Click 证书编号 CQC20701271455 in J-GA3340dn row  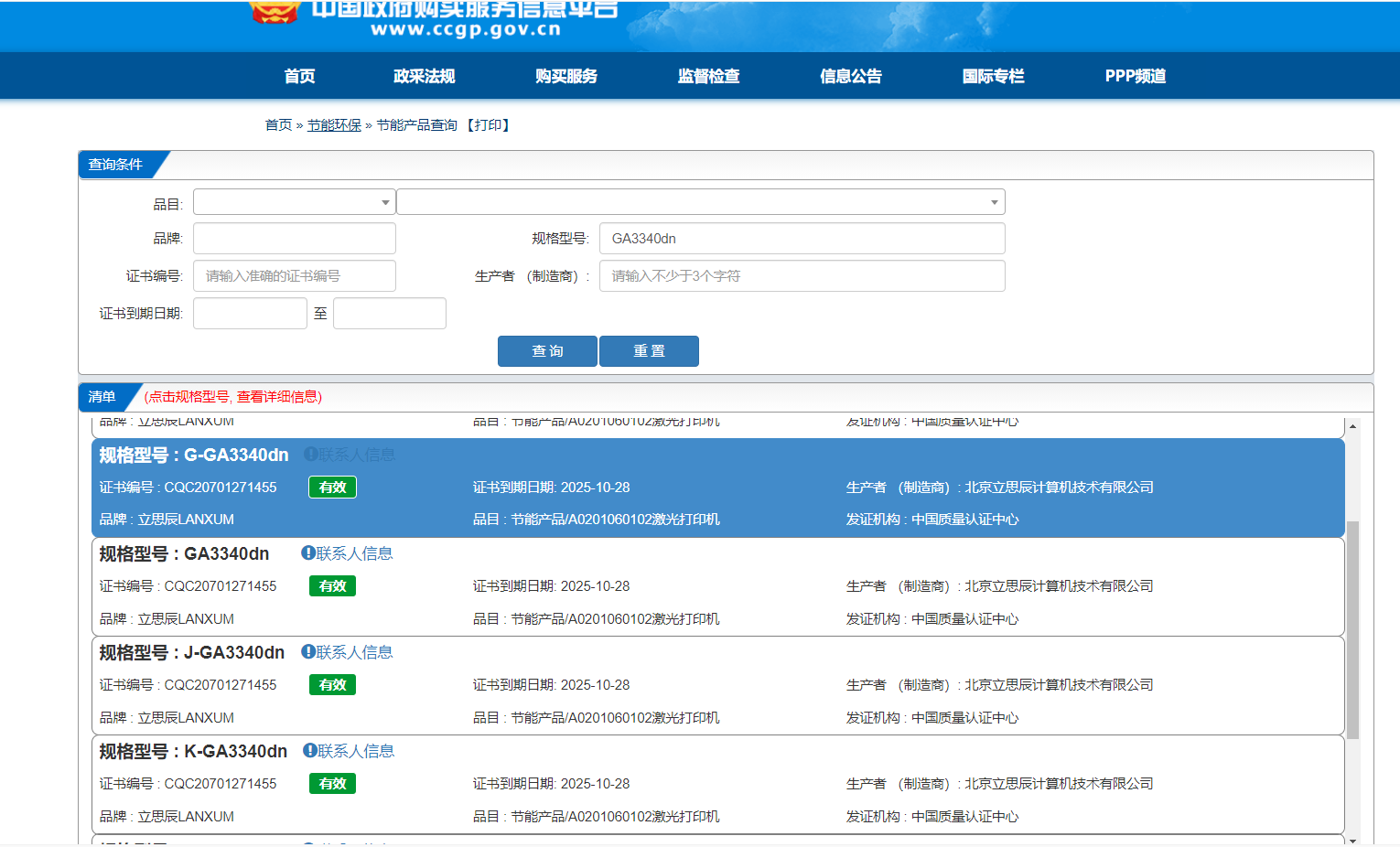188,685
